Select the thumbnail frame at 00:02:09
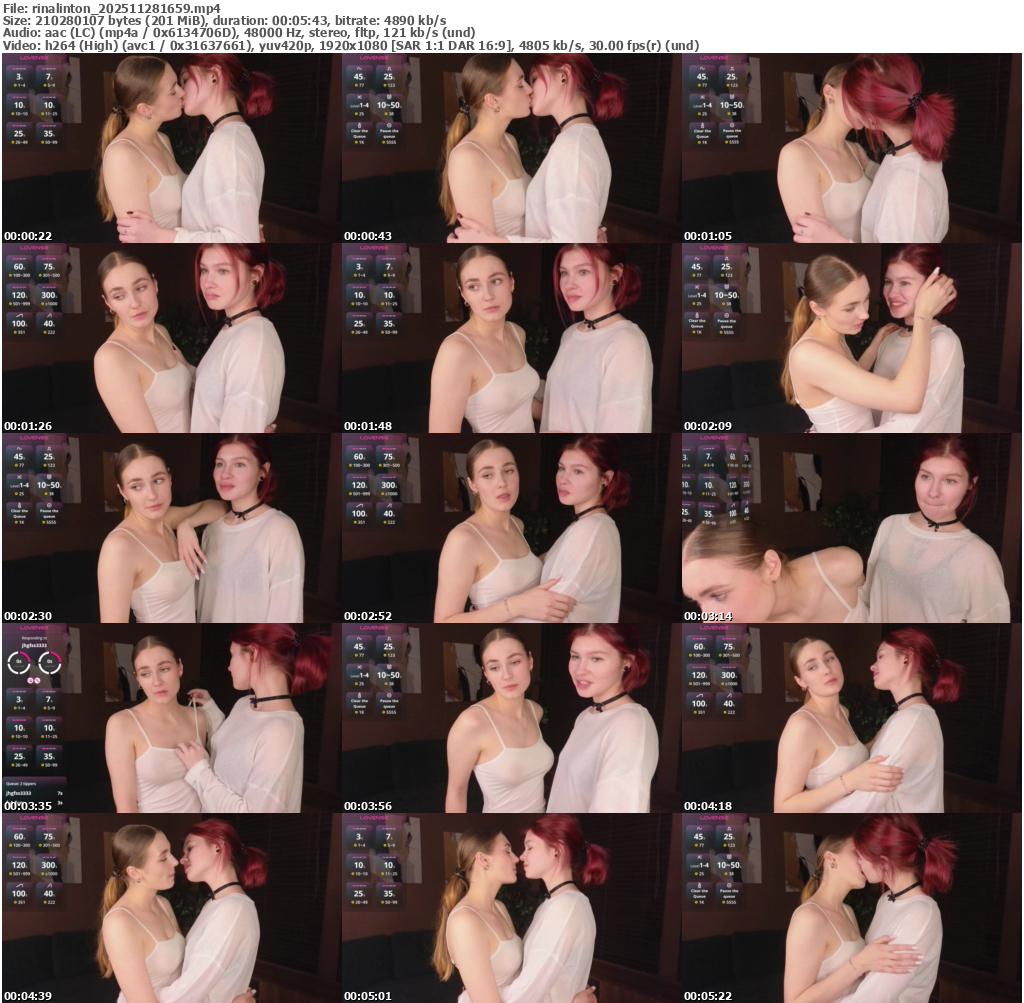1024x1003 pixels. coord(852,338)
